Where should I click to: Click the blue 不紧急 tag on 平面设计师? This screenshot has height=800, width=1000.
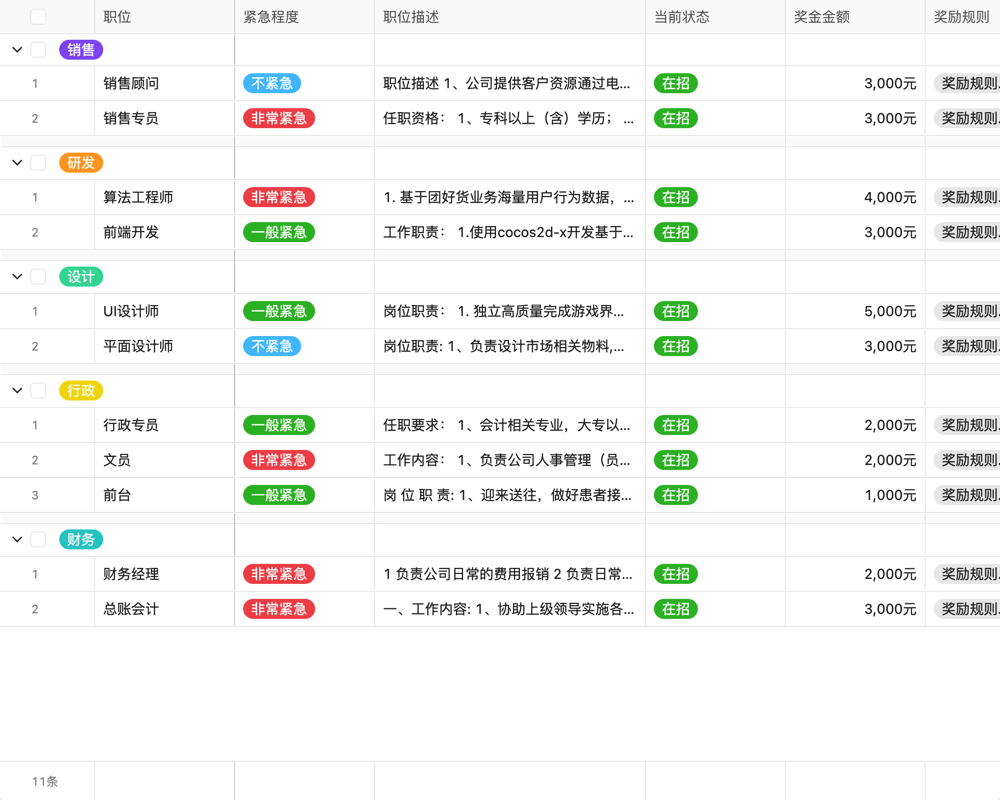(270, 346)
